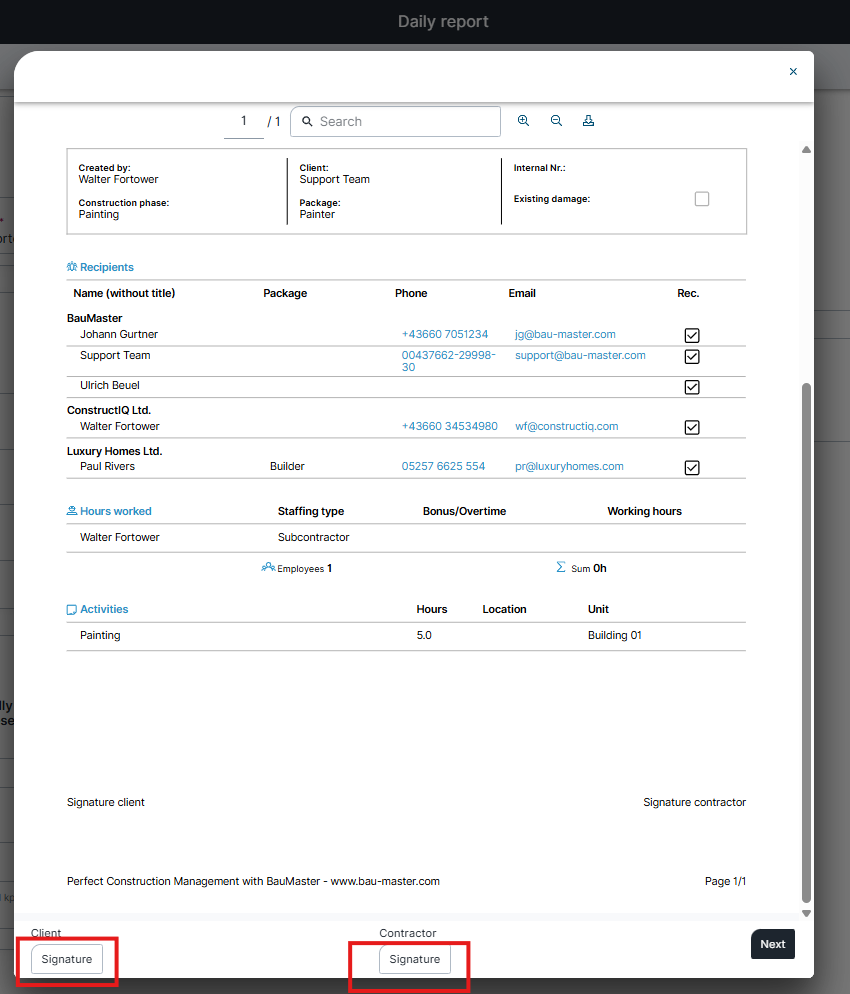Click the Sum sigma icon
Viewport: 850px width, 994px height.
[561, 567]
